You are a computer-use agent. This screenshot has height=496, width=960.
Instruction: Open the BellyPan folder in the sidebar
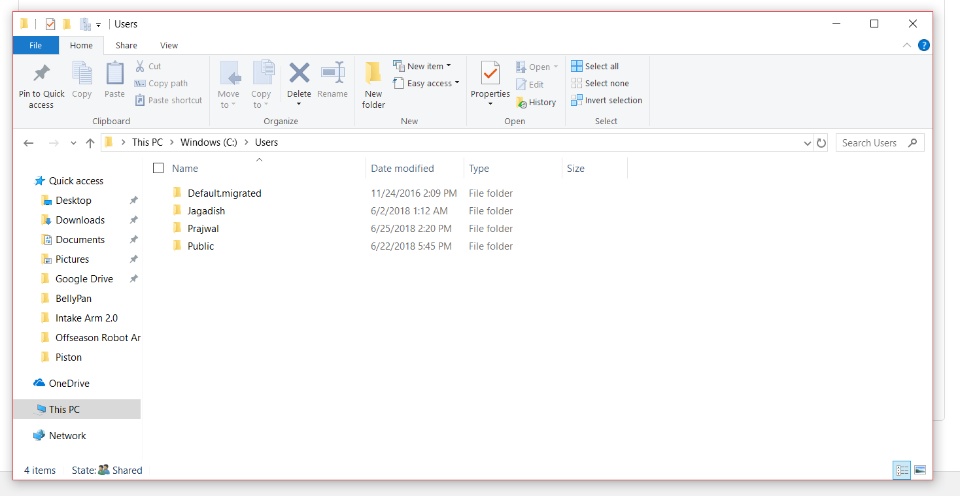73,298
